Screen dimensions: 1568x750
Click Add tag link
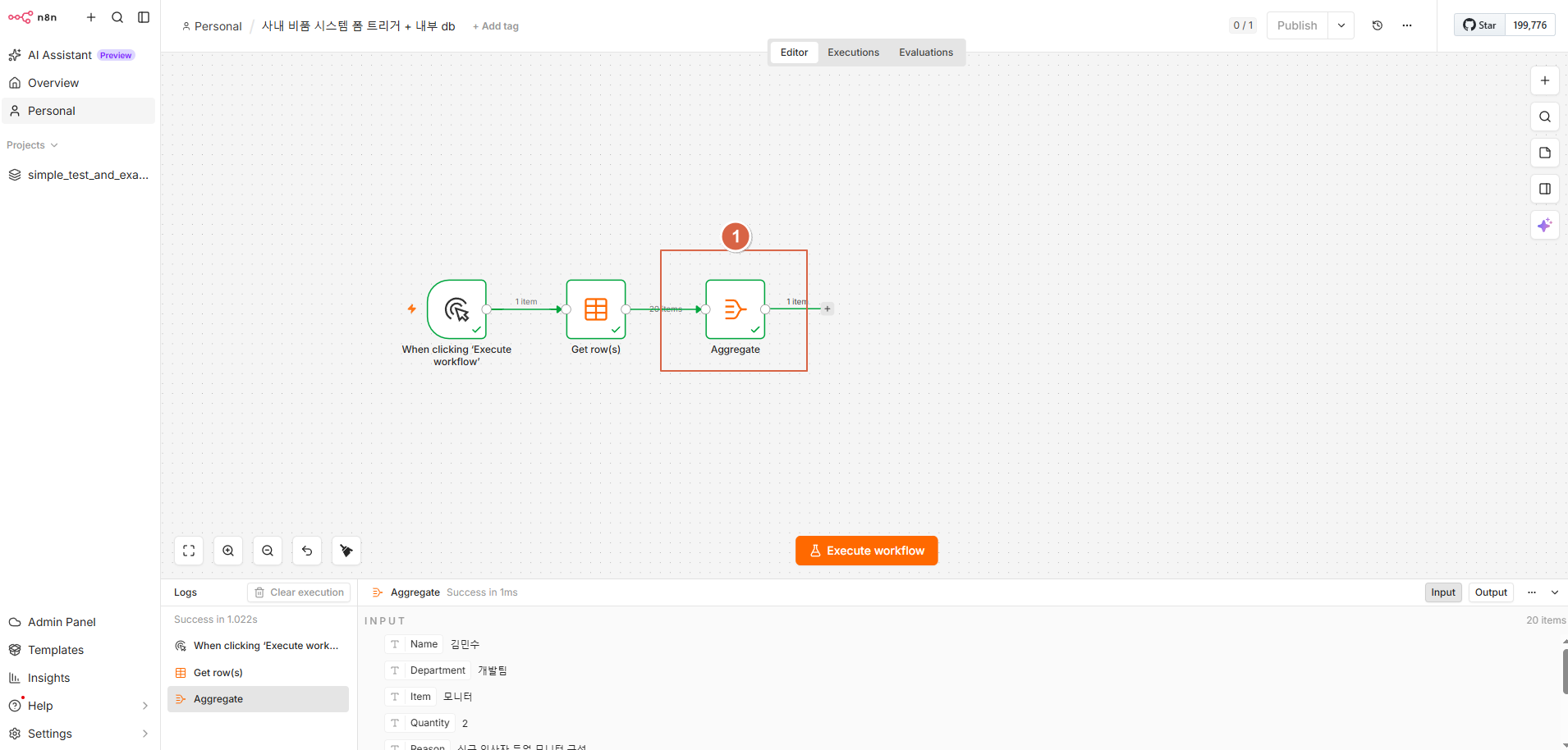pyautogui.click(x=496, y=26)
